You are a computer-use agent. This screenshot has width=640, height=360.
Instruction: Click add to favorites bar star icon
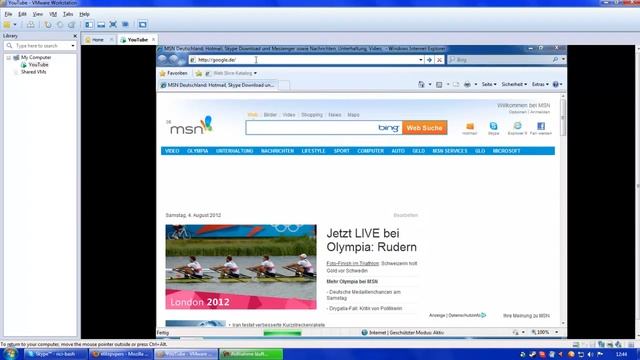199,73
